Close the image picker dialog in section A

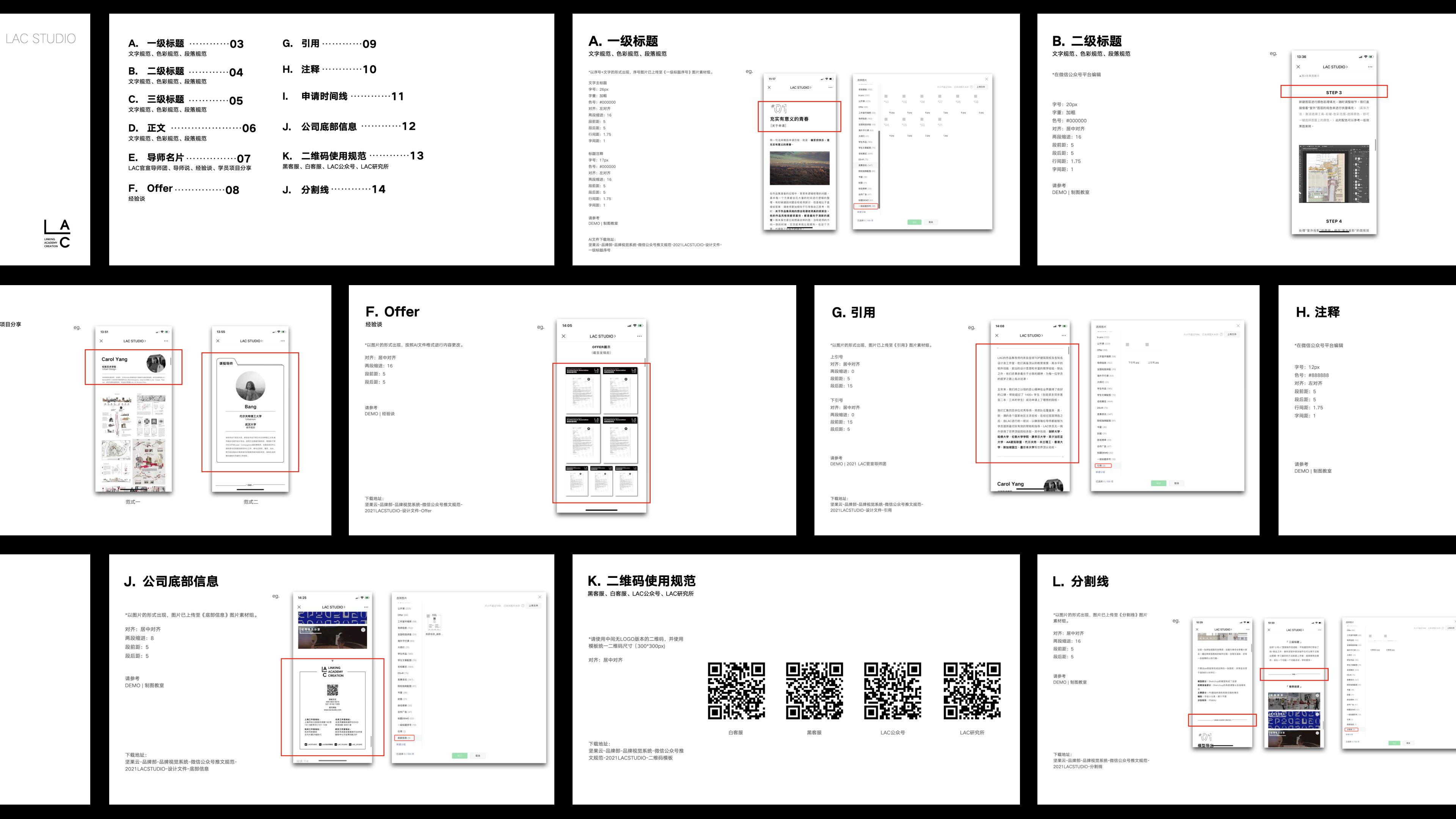tap(986, 79)
